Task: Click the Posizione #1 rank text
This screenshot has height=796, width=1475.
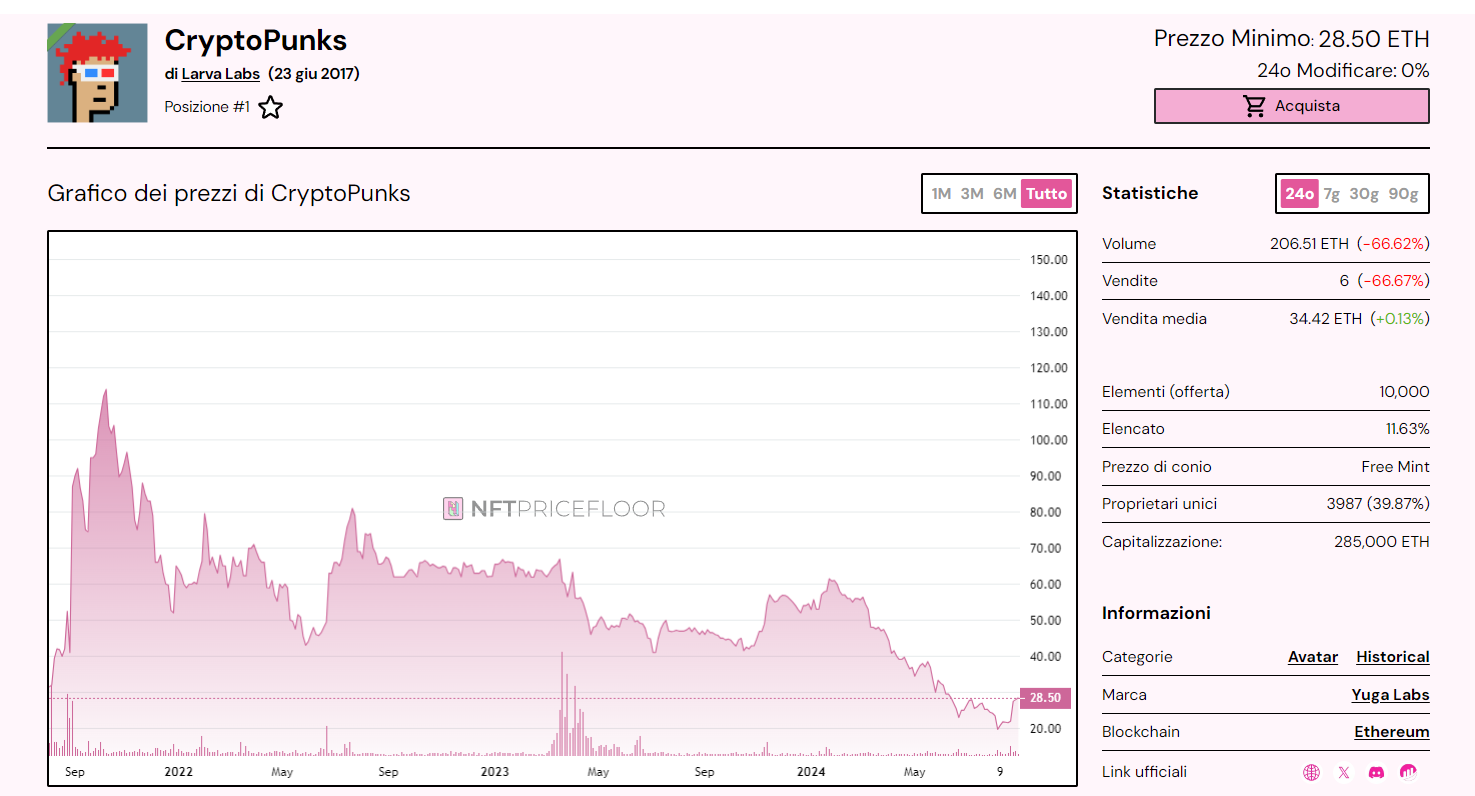Action: (x=207, y=107)
